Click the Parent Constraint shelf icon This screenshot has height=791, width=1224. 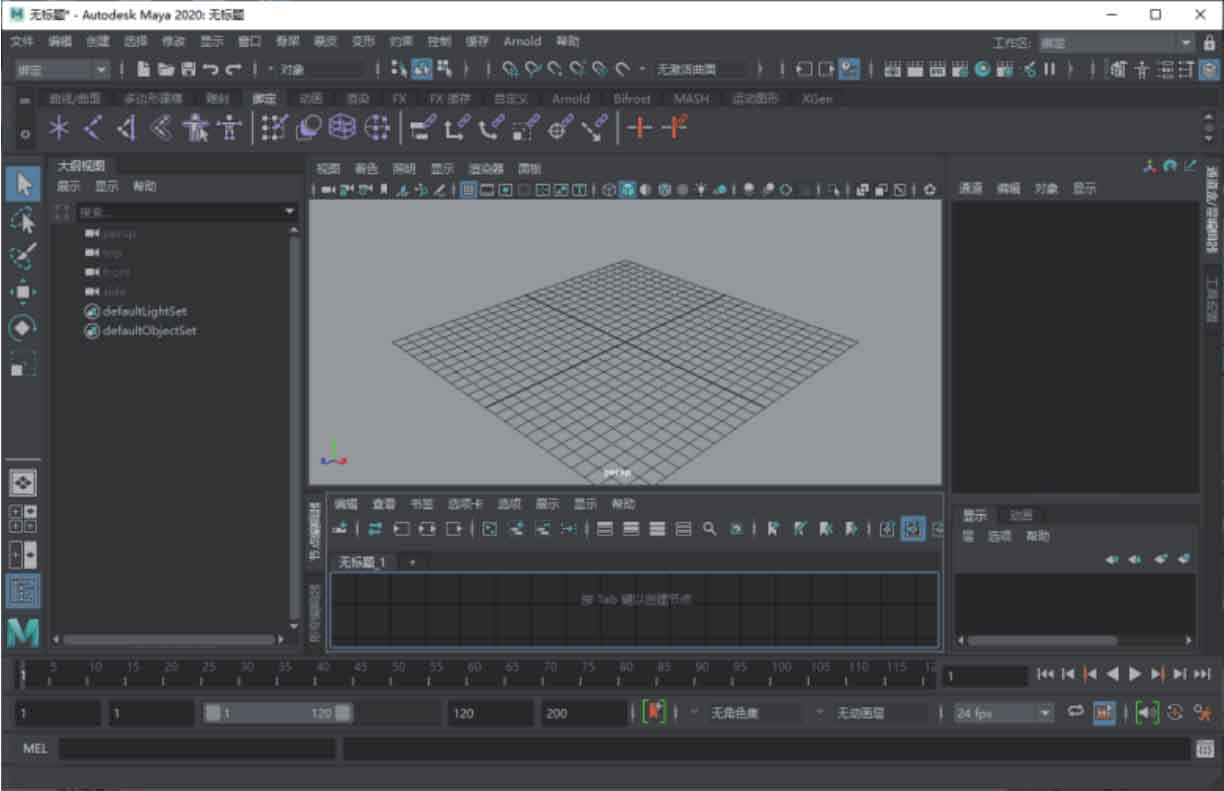[424, 127]
